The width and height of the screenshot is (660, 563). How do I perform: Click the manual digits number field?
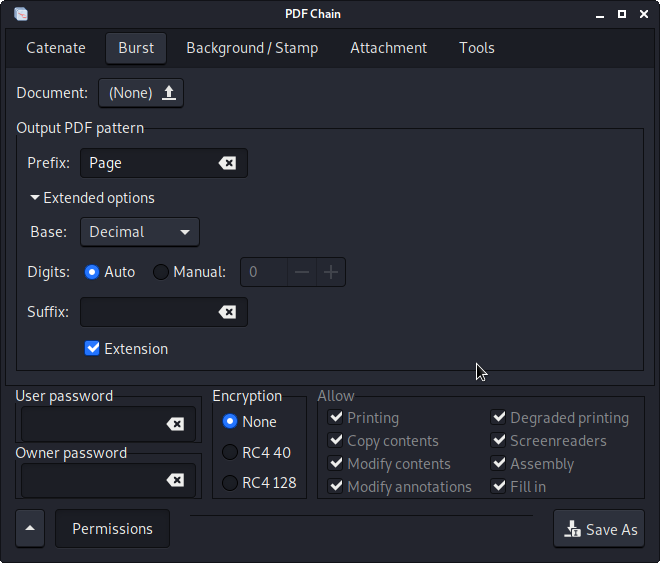pyautogui.click(x=264, y=272)
